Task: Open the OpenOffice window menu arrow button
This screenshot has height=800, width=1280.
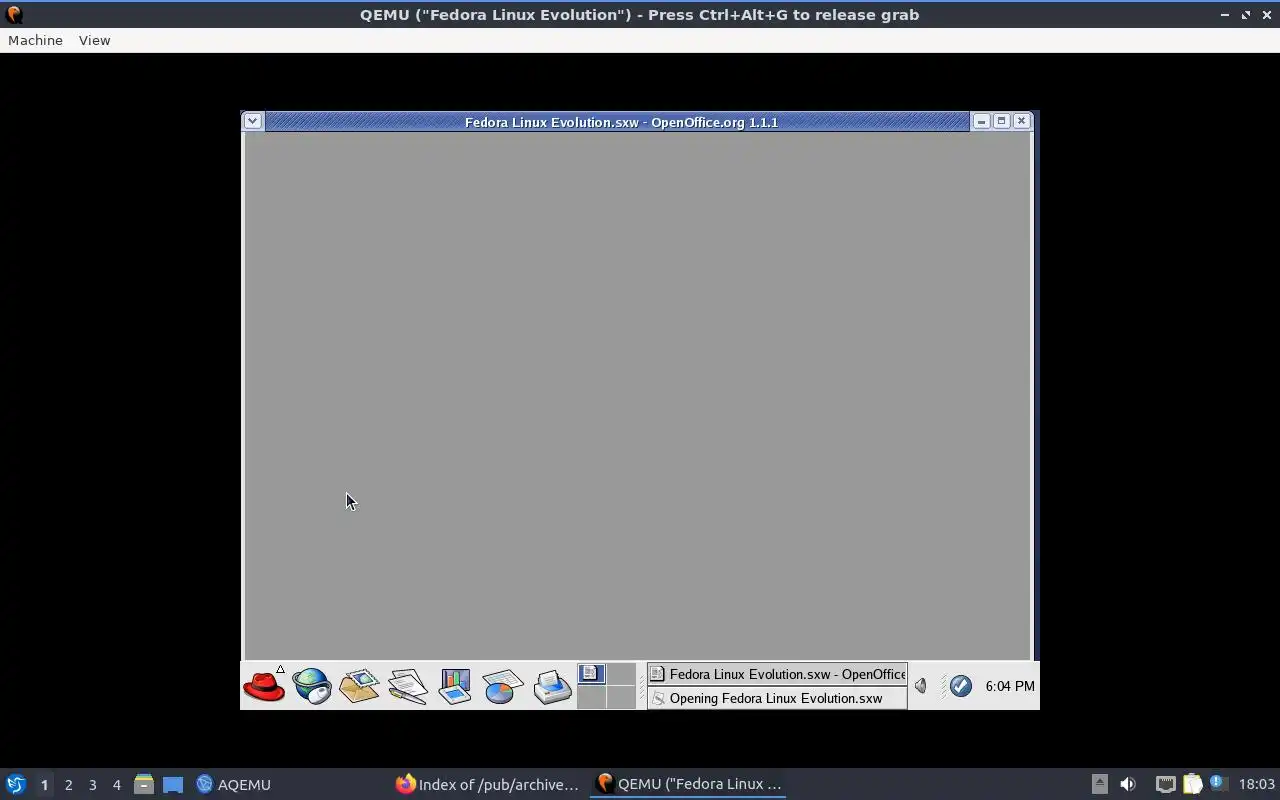Action: coord(253,121)
